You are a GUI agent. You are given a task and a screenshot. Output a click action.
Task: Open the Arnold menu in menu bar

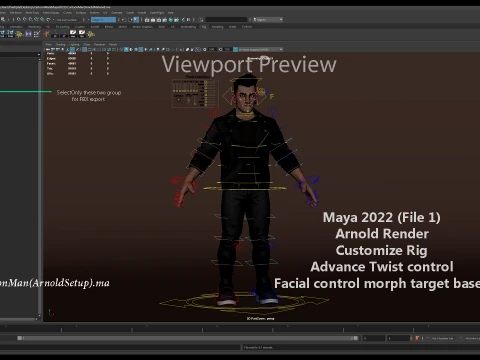pos(142,13)
